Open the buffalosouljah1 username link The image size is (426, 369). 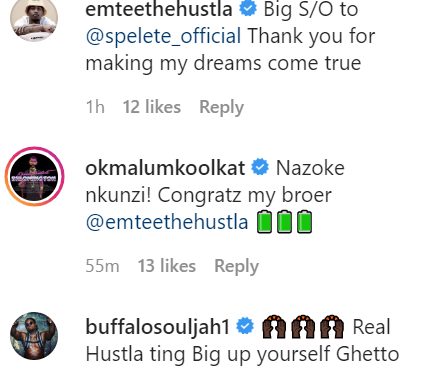pyautogui.click(x=158, y=327)
